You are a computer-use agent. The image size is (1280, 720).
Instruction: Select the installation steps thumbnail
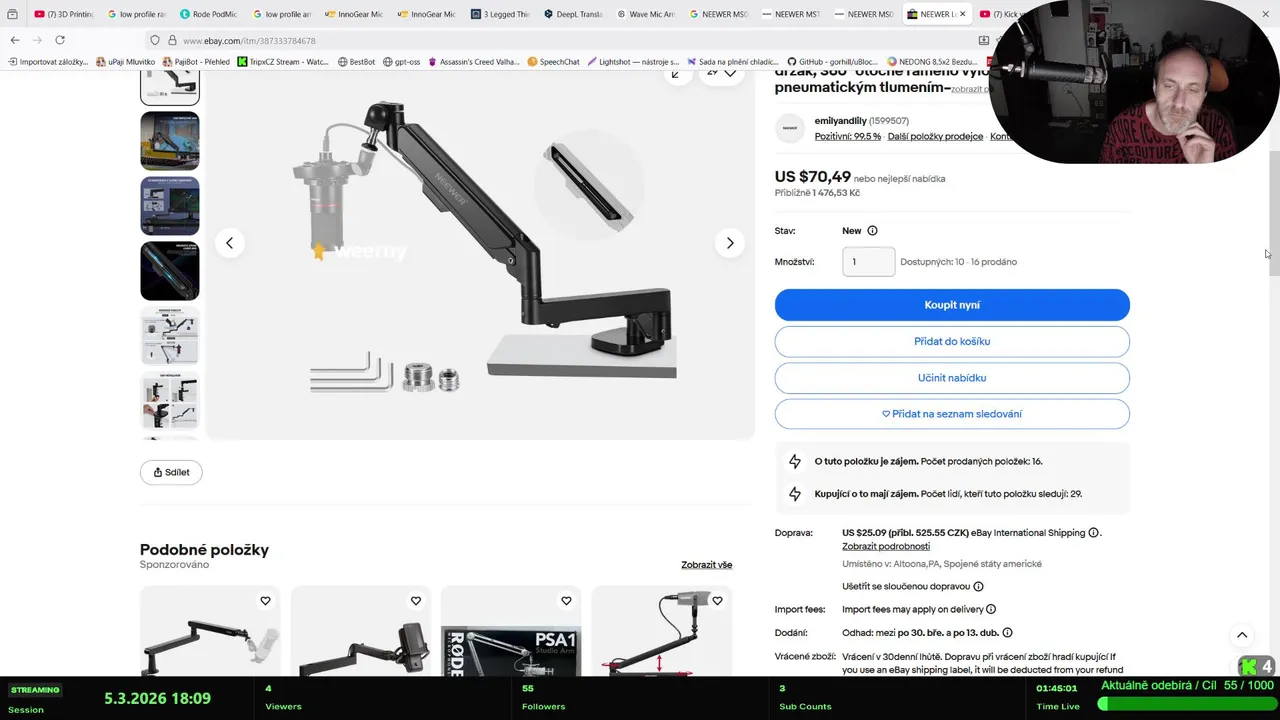click(x=170, y=401)
